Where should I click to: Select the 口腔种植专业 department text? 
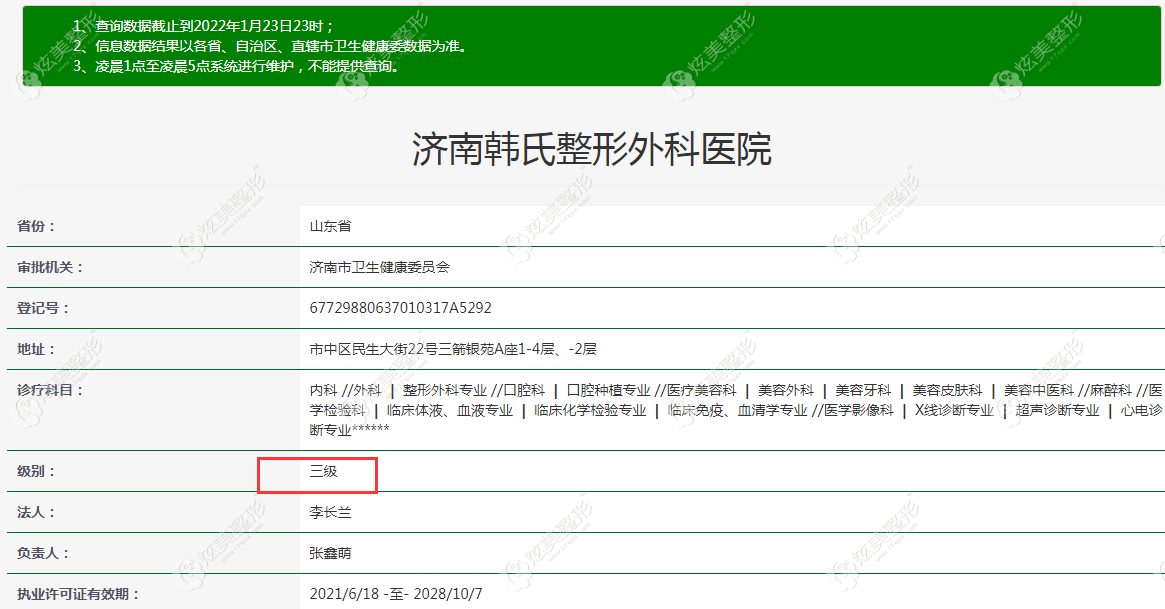click(x=609, y=390)
